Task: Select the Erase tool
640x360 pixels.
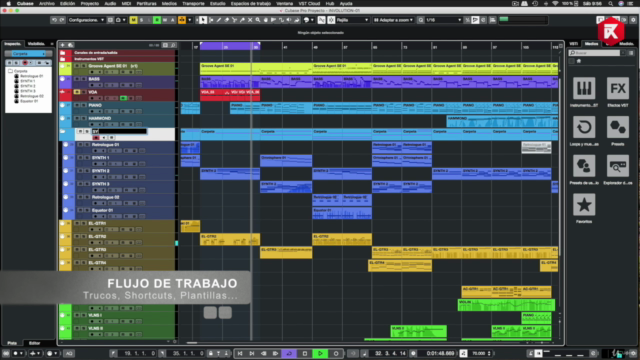Action: tap(227, 20)
